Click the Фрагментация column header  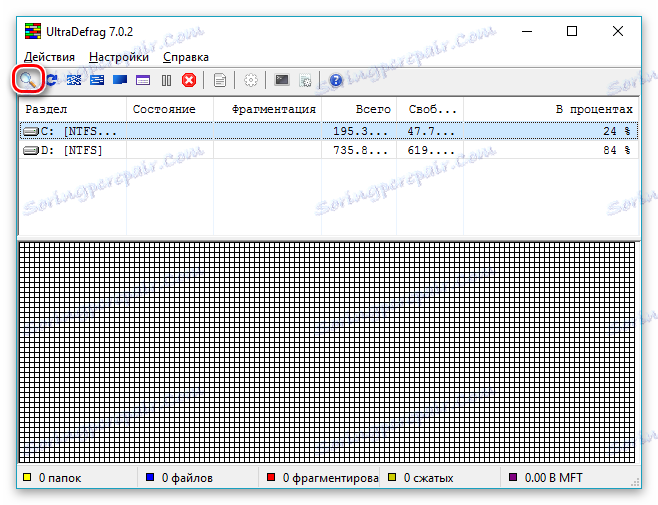[x=267, y=109]
